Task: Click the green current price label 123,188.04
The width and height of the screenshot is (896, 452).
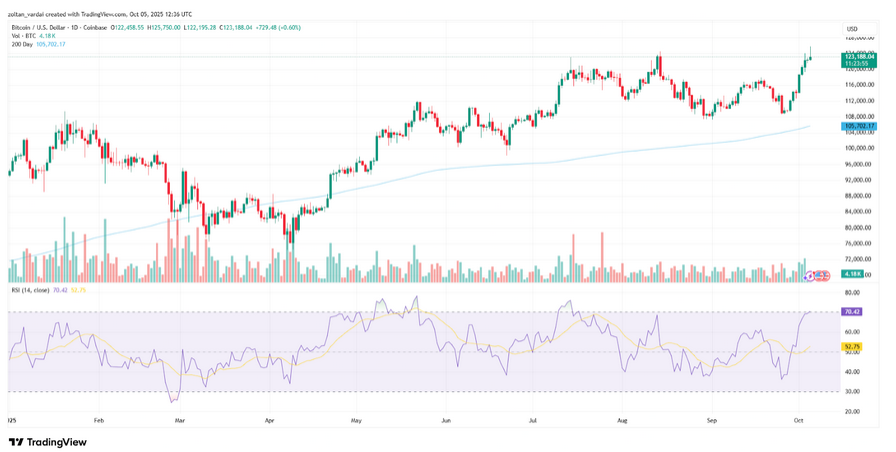Action: [859, 62]
